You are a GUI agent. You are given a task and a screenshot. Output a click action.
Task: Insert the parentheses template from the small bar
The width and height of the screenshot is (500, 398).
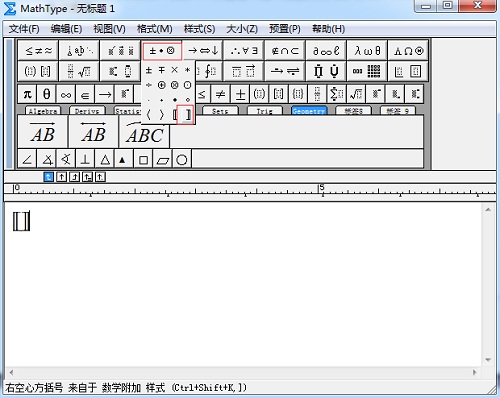pos(259,94)
